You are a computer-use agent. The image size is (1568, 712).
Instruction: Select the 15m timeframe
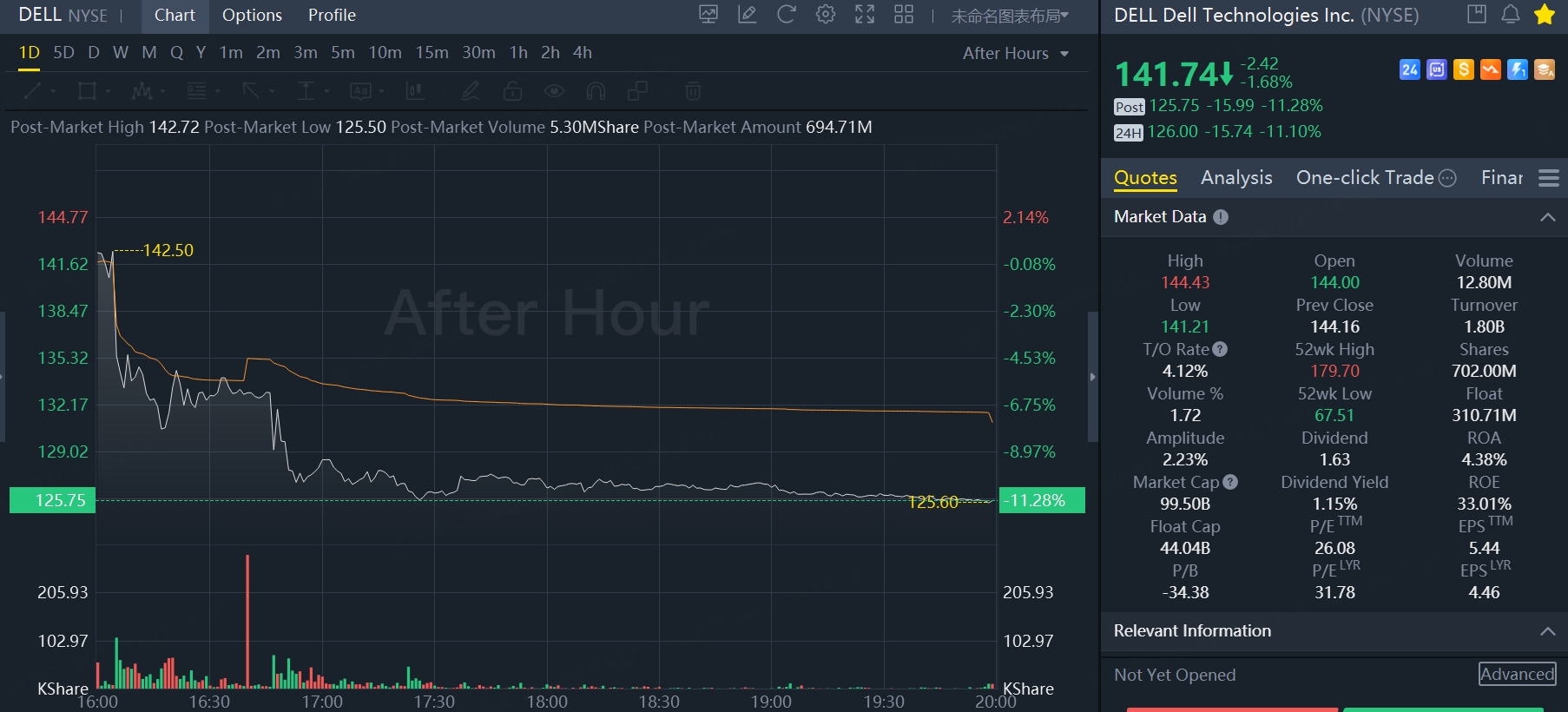(432, 53)
